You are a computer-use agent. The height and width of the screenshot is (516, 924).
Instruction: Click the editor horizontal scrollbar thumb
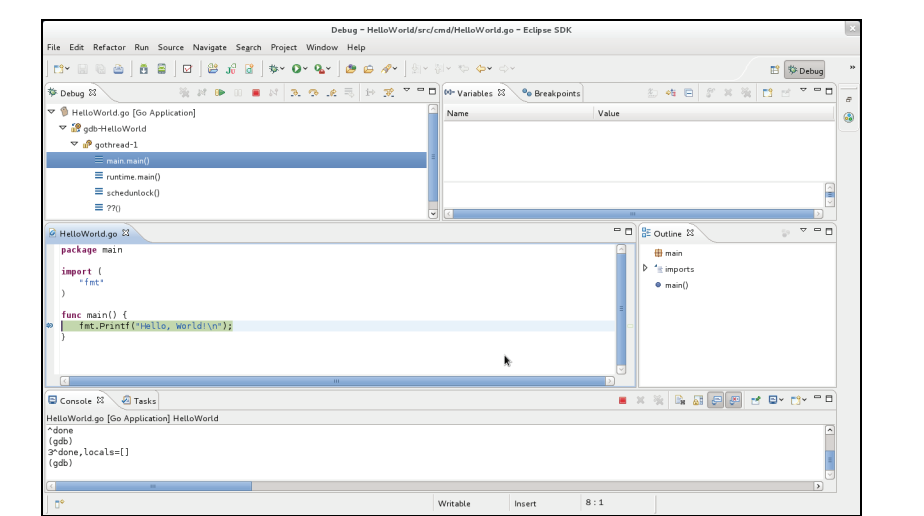[x=336, y=381]
